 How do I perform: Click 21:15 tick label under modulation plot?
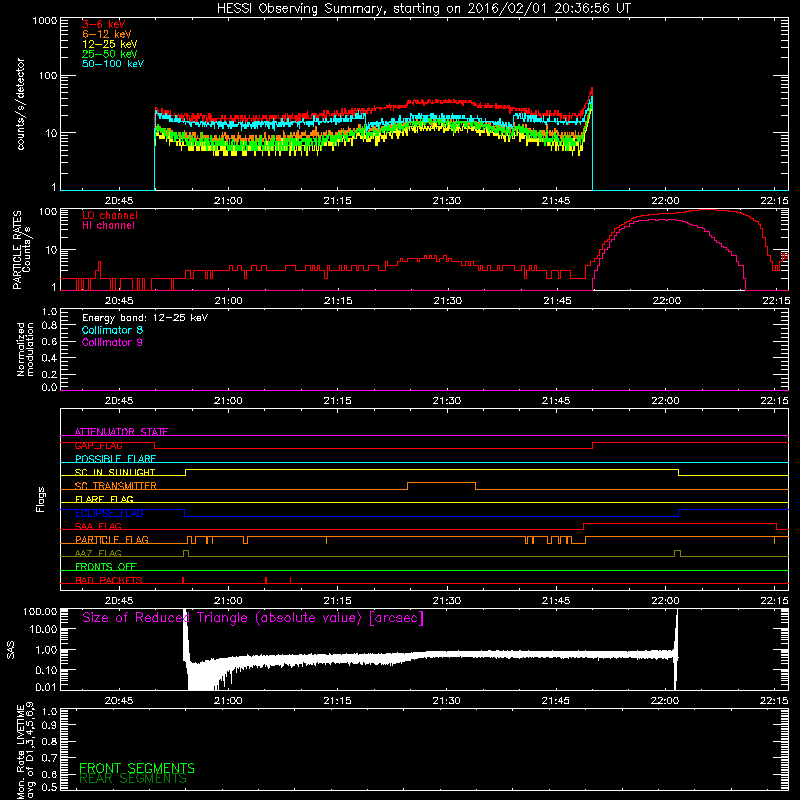point(338,401)
